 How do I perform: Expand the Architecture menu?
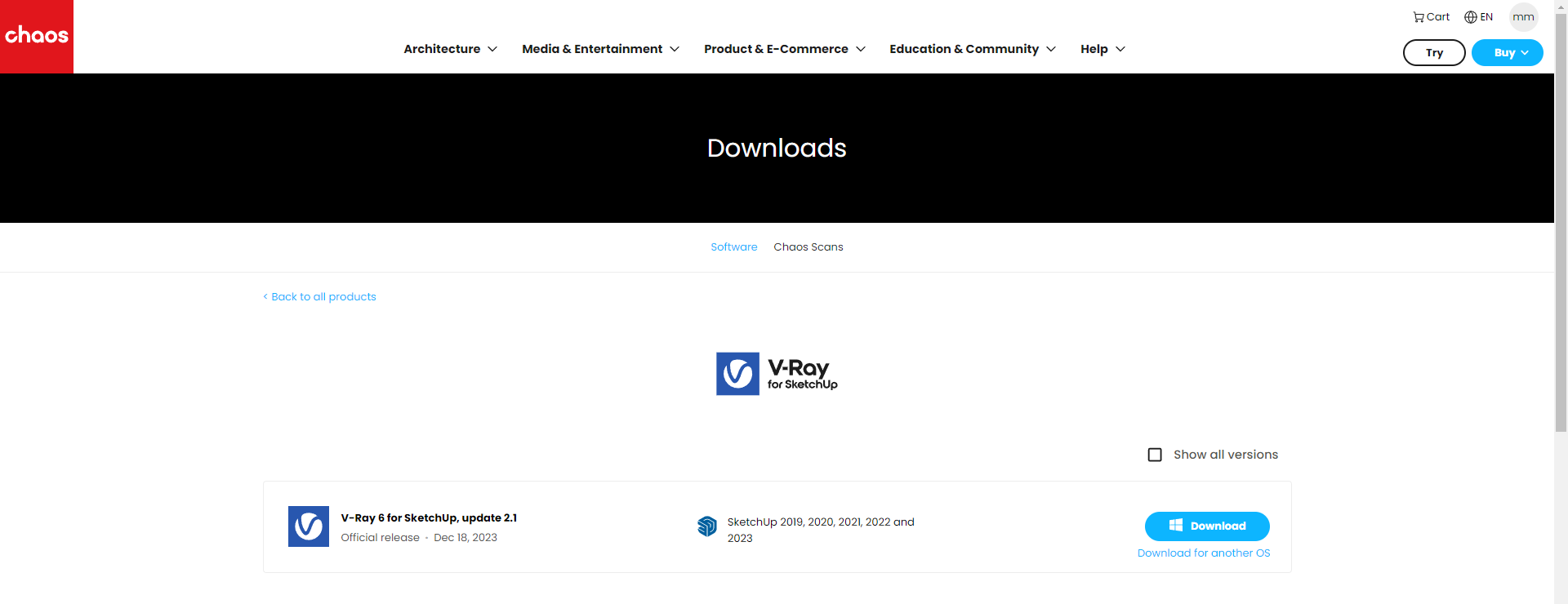pos(450,49)
